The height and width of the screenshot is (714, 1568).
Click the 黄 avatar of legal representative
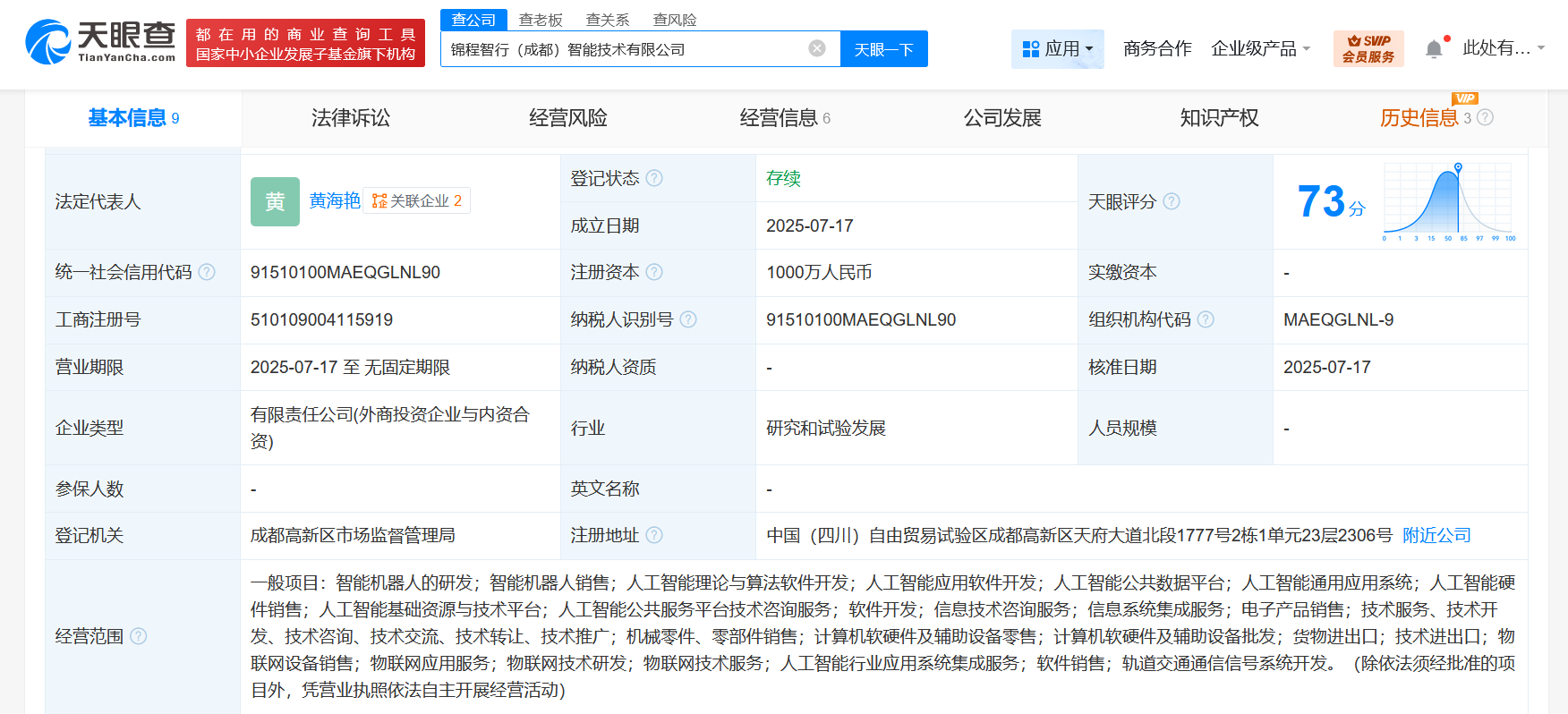(x=275, y=201)
